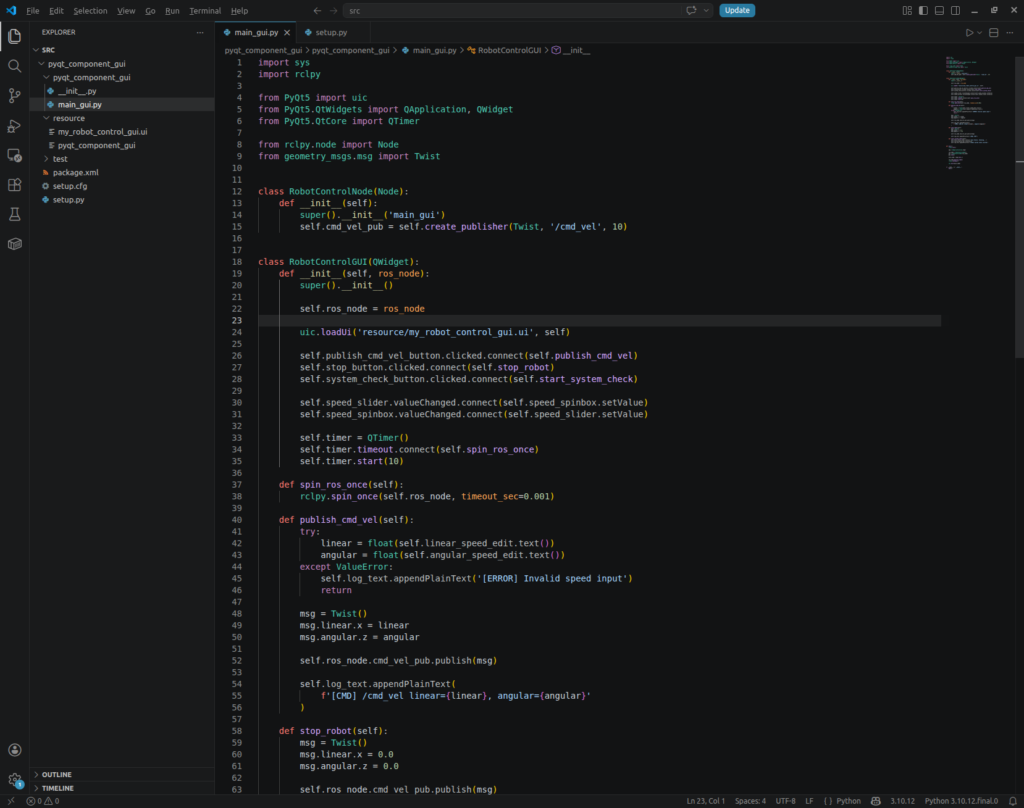Toggle the Primary Side Bar

coord(923,10)
